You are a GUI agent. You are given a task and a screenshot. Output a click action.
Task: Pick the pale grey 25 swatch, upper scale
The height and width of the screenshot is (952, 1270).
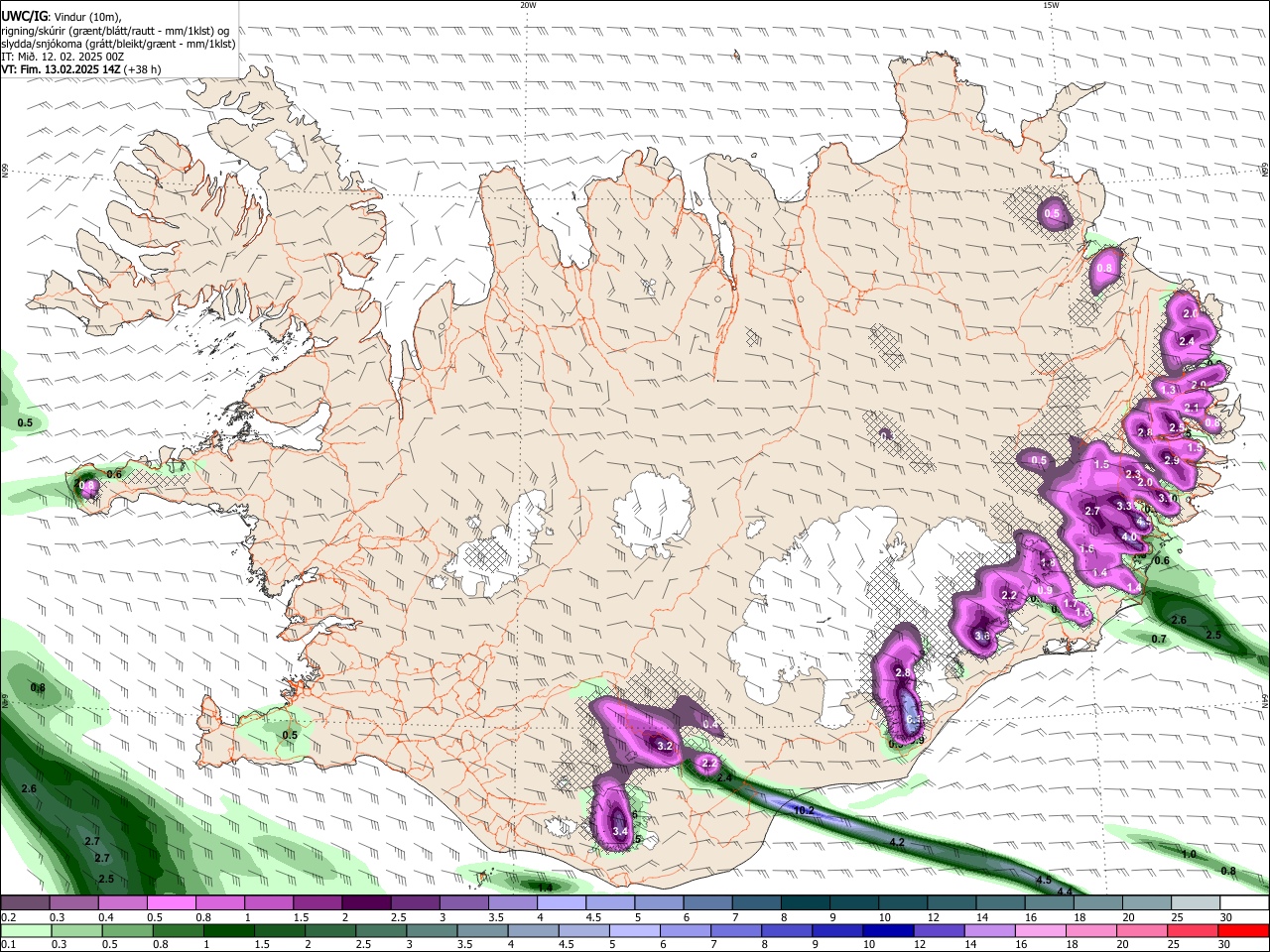(1195, 903)
